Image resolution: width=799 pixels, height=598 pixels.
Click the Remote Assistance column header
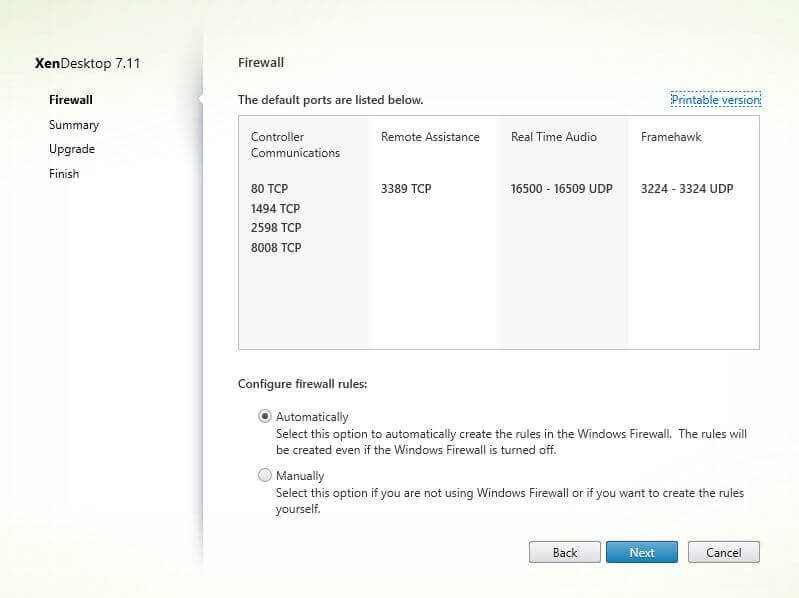click(x=430, y=137)
